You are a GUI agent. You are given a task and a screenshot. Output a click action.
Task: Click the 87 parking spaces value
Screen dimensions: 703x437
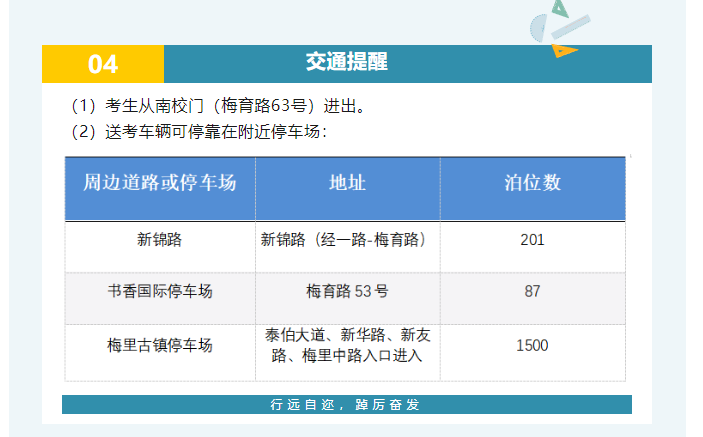532,292
